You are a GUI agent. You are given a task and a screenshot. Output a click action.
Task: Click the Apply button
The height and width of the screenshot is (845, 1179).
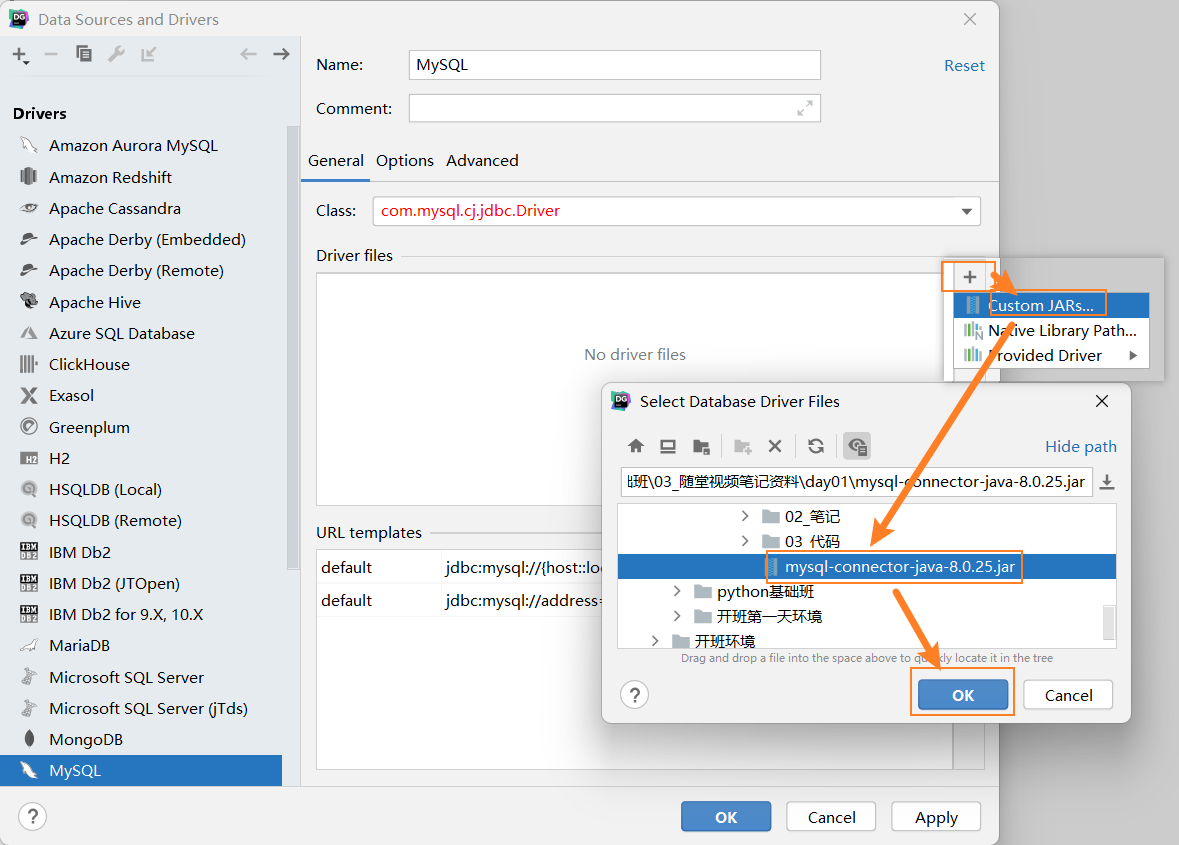pos(936,817)
